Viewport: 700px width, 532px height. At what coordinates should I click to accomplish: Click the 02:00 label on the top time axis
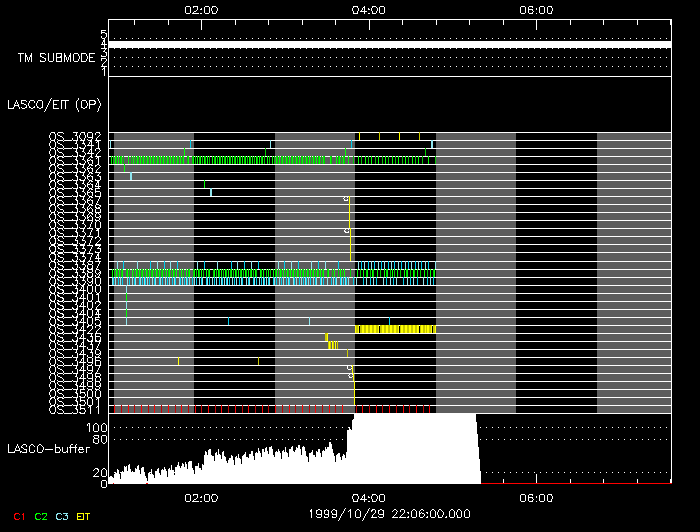(x=201, y=10)
